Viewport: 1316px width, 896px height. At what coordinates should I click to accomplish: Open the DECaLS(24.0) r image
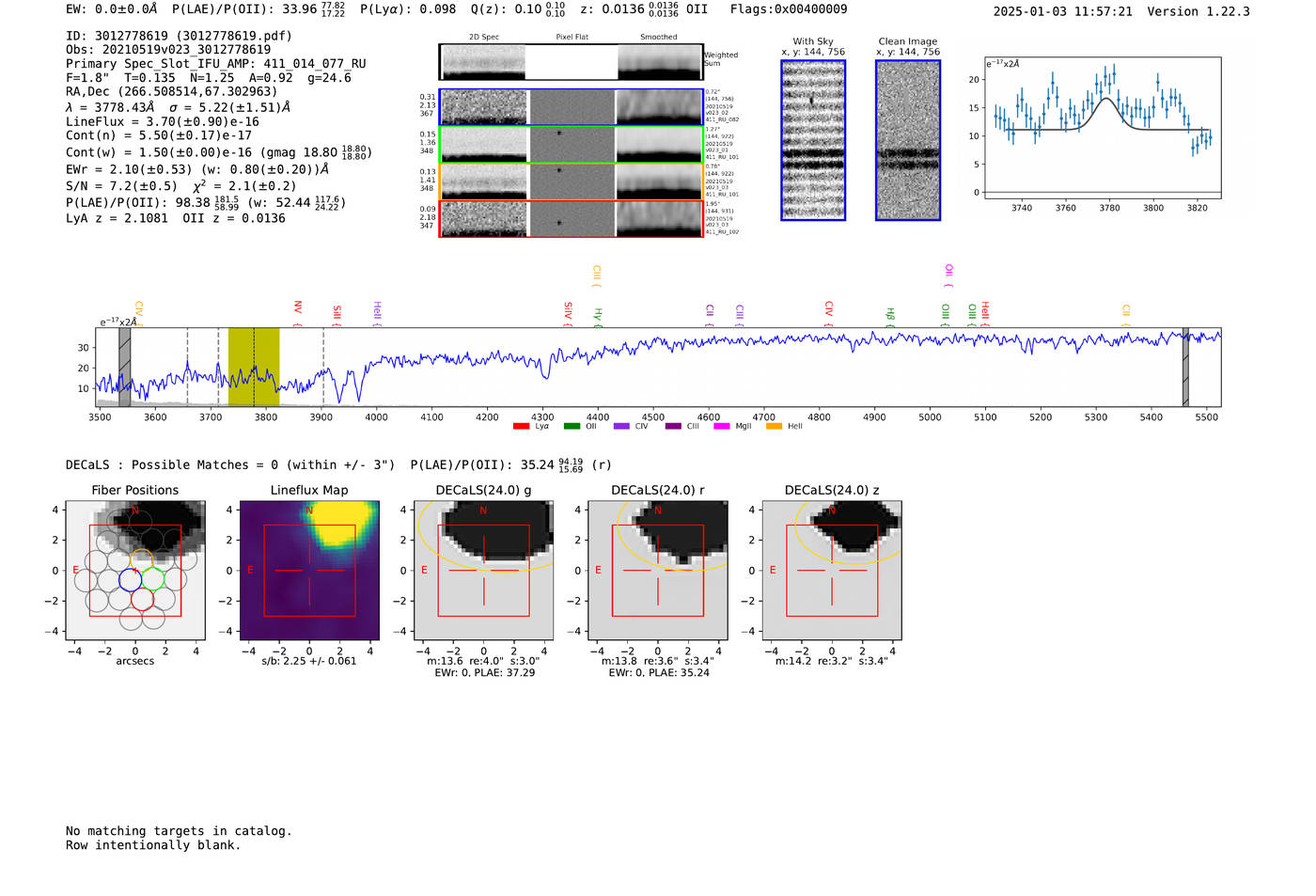coord(658,570)
